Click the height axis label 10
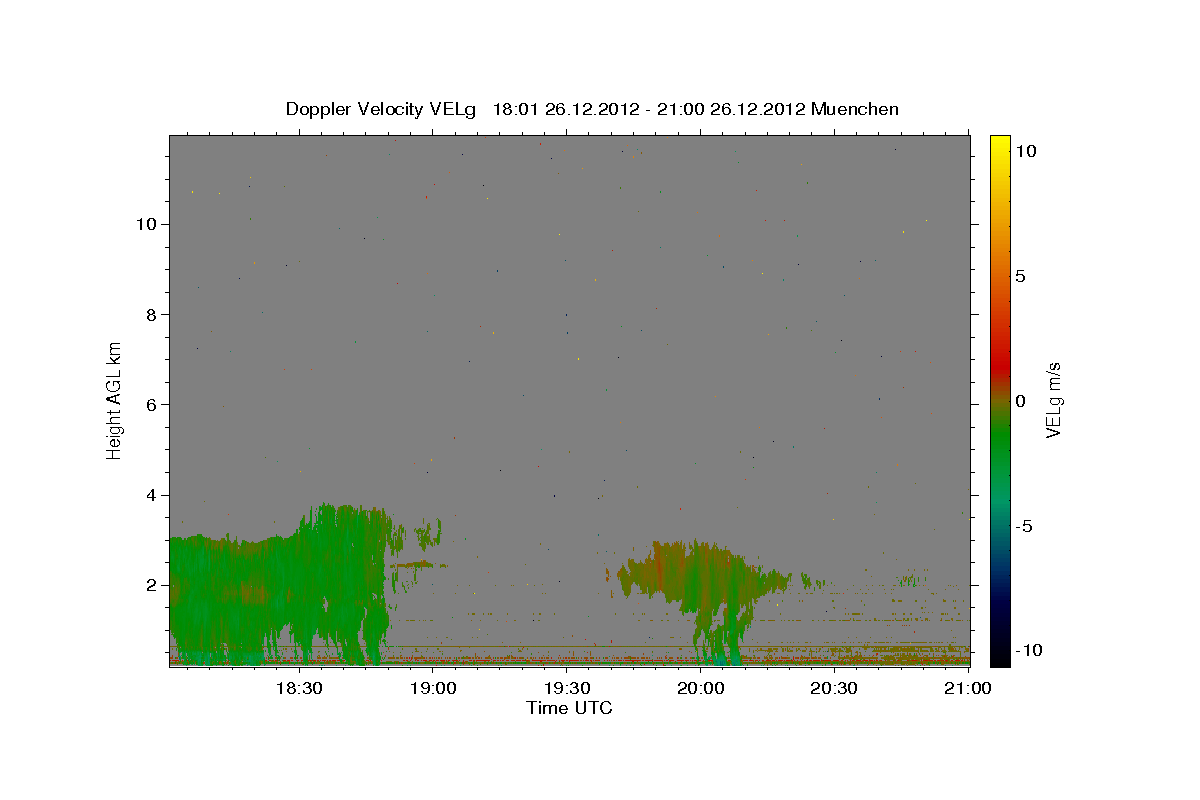The height and width of the screenshot is (800, 1200). (146, 224)
